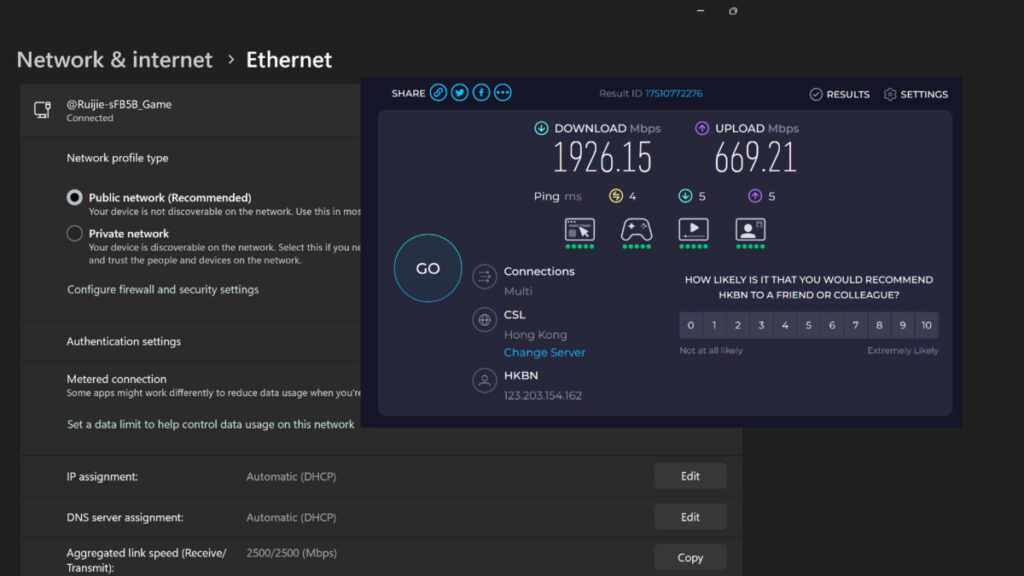Rate HKBN recommendation as 0
This screenshot has height=576, width=1024.
(690, 325)
